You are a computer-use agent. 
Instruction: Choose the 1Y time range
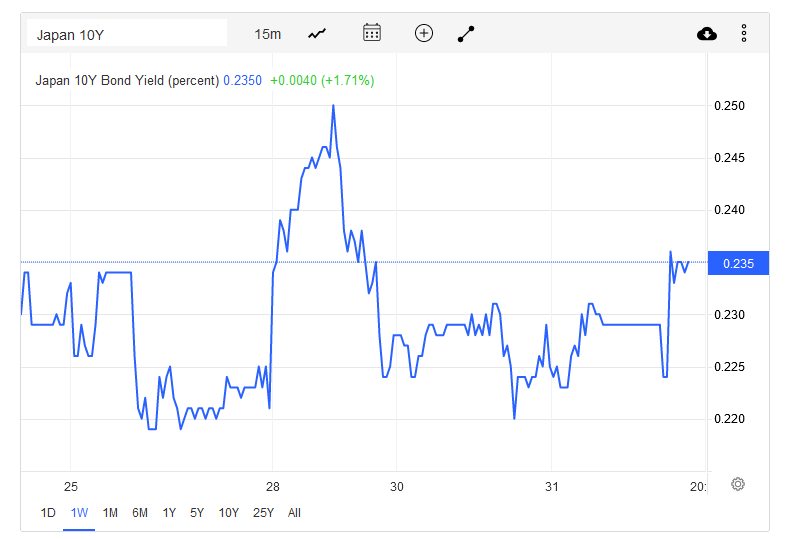[x=169, y=513]
